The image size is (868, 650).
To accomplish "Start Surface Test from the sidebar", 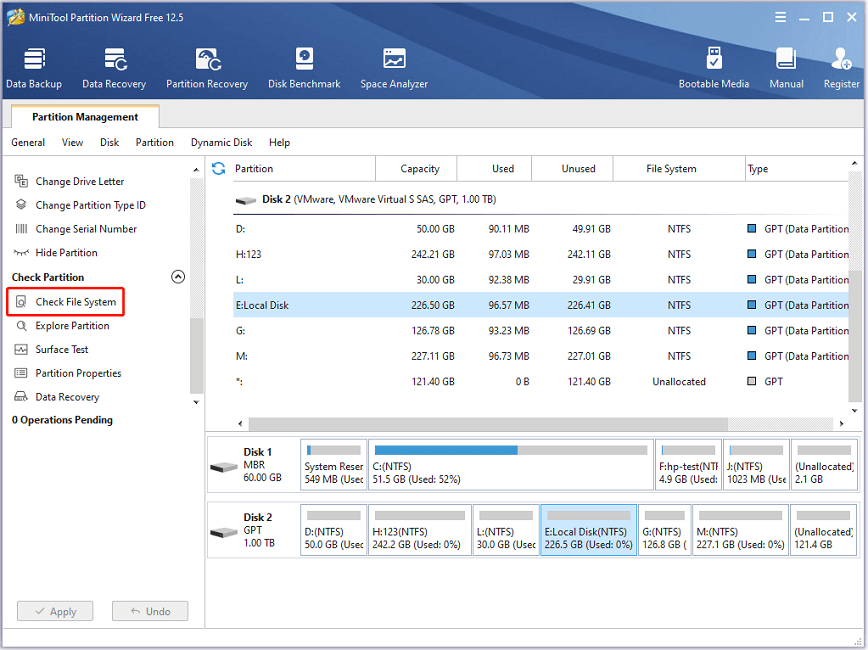I will click(x=61, y=349).
